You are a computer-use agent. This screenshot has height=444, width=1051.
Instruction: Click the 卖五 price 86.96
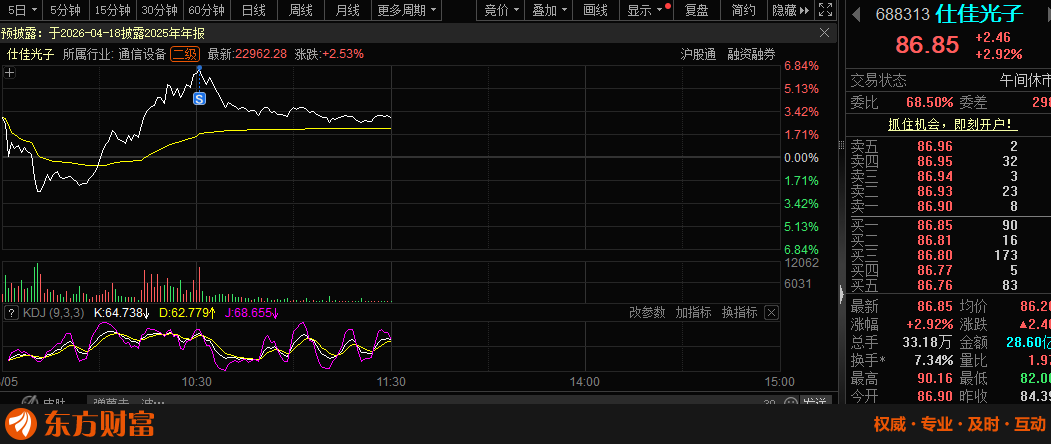(x=935, y=146)
